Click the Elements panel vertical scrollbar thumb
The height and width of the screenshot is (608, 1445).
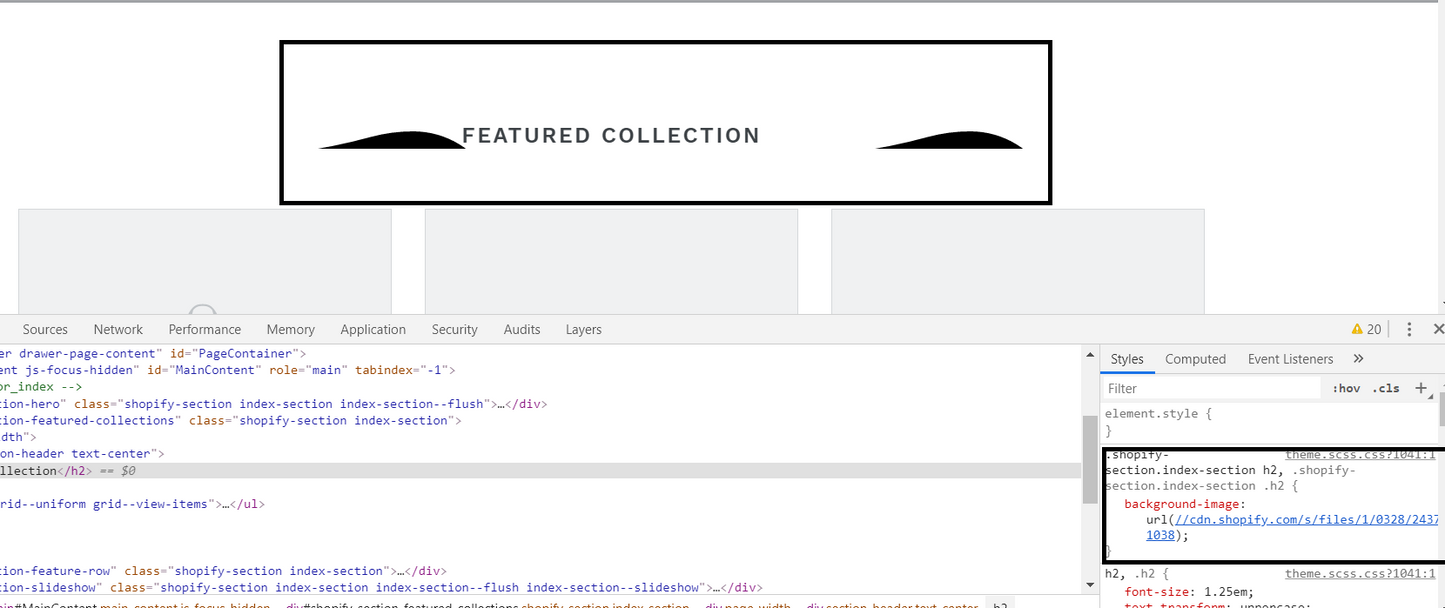point(1090,460)
